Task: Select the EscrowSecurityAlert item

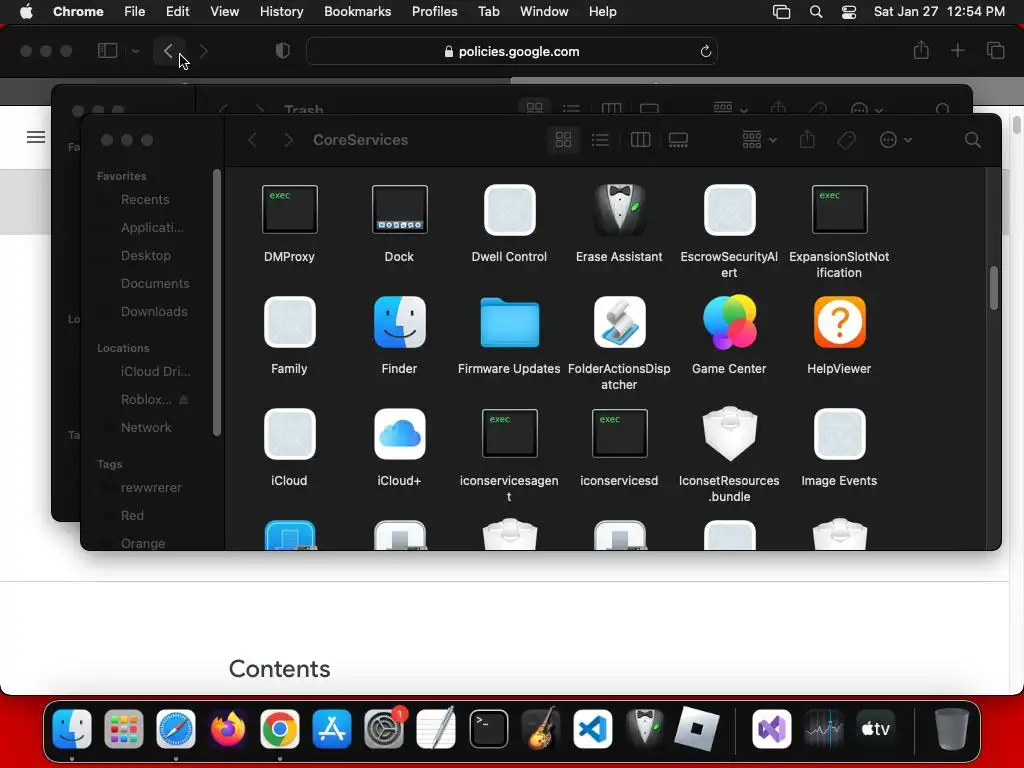Action: (729, 210)
